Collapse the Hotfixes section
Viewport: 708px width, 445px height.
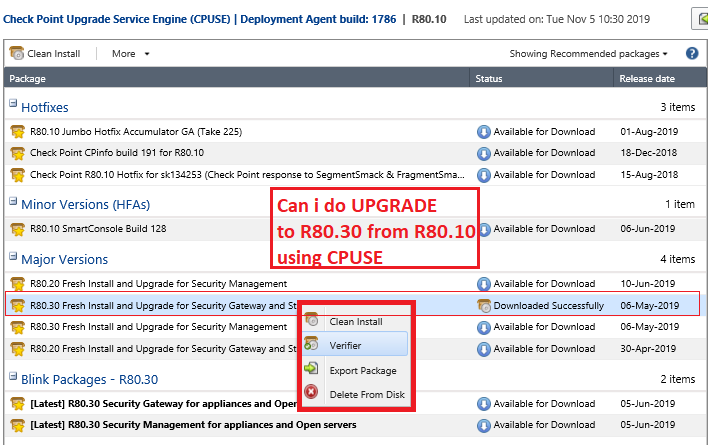coord(13,103)
